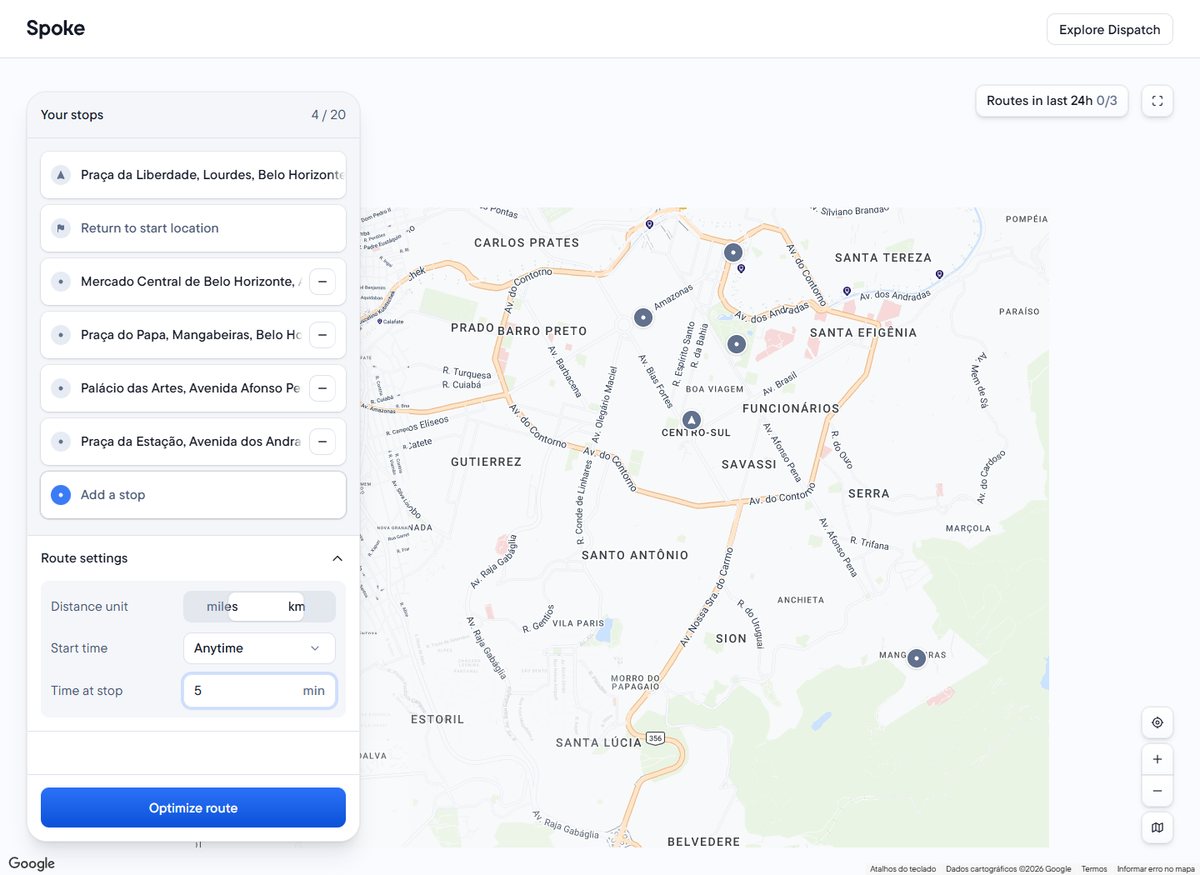This screenshot has height=875, width=1200.
Task: Click the Time at stop field
Action: pyautogui.click(x=259, y=690)
